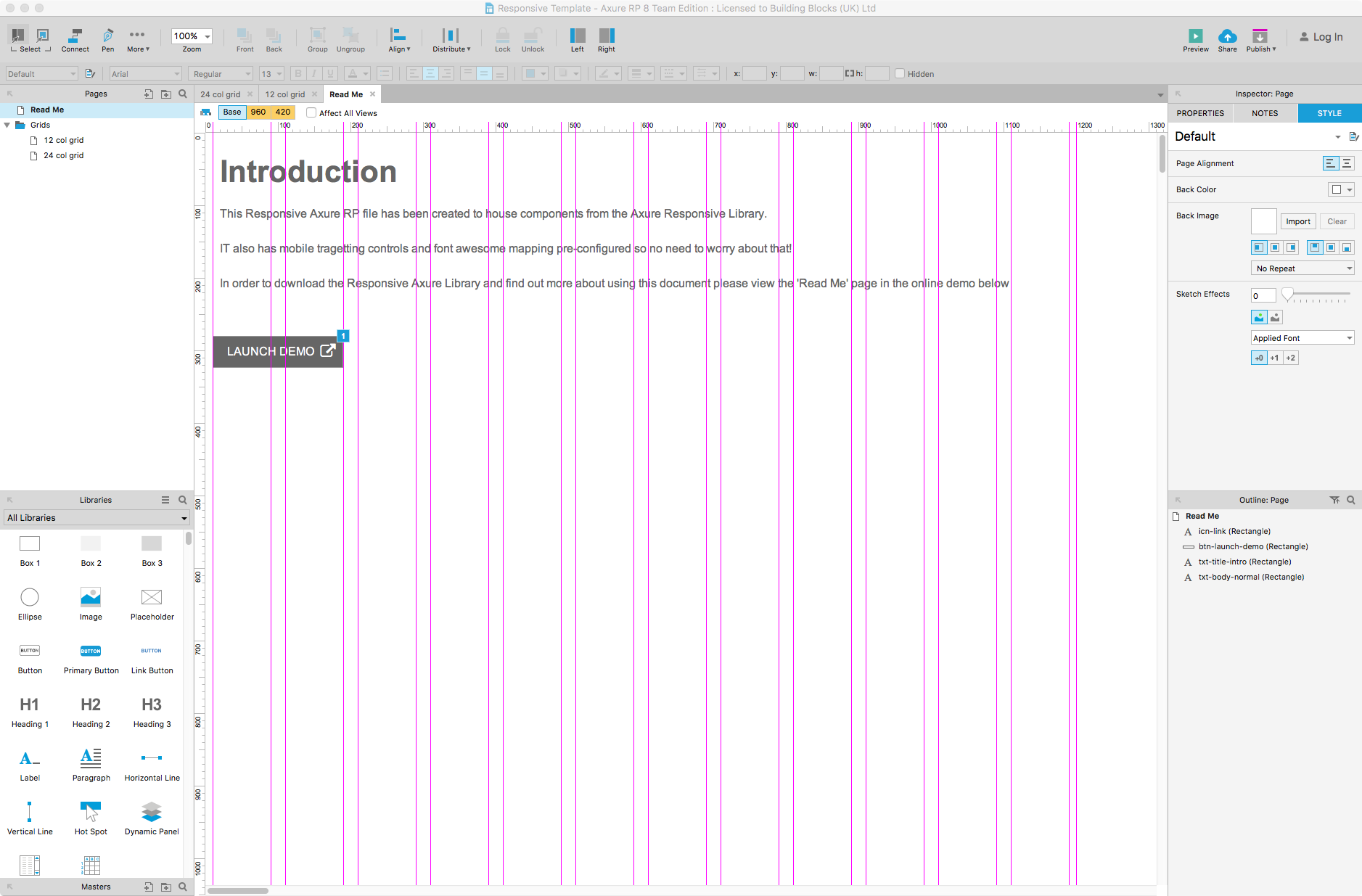The width and height of the screenshot is (1362, 896).
Task: Select the Pen tool
Action: (107, 36)
